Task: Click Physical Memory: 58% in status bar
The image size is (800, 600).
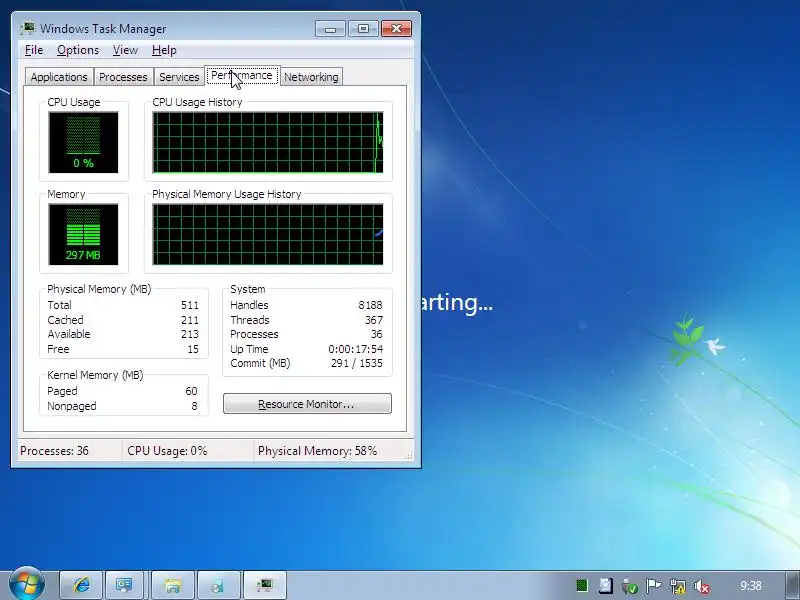Action: click(318, 451)
